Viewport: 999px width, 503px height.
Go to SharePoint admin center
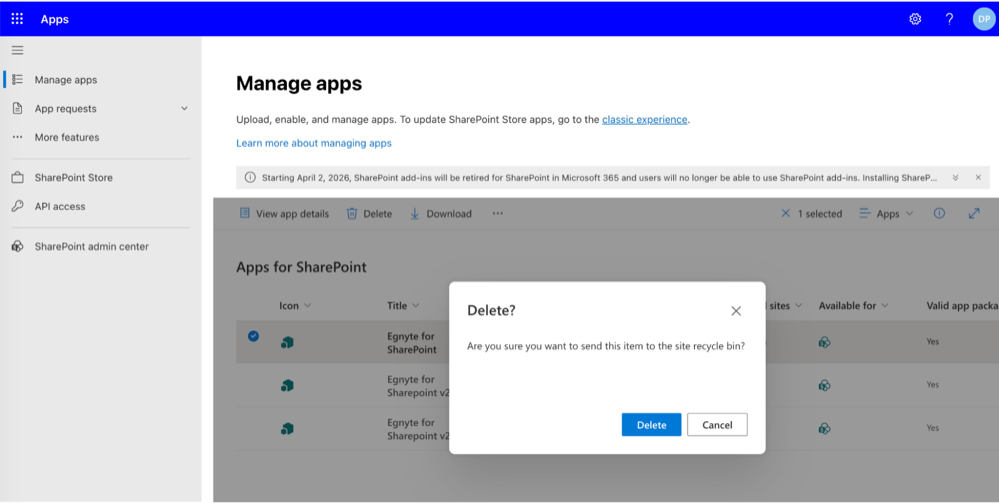(x=92, y=247)
